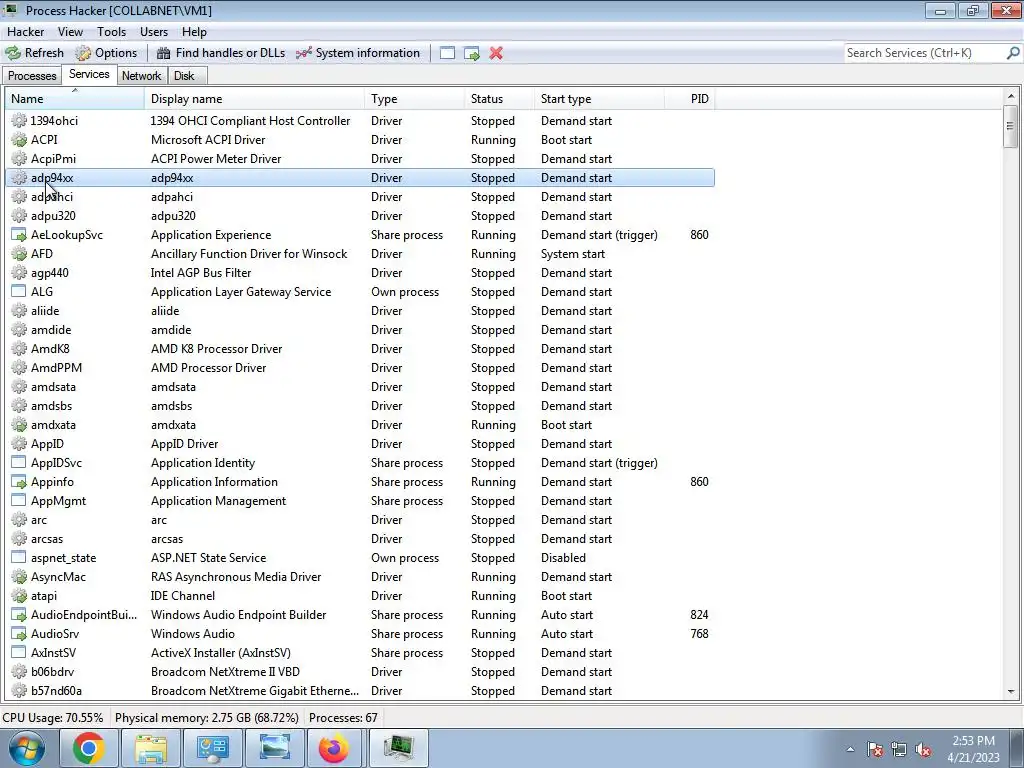Screen dimensions: 1024x768
Task: Switch to the Network tab
Action: click(x=141, y=76)
